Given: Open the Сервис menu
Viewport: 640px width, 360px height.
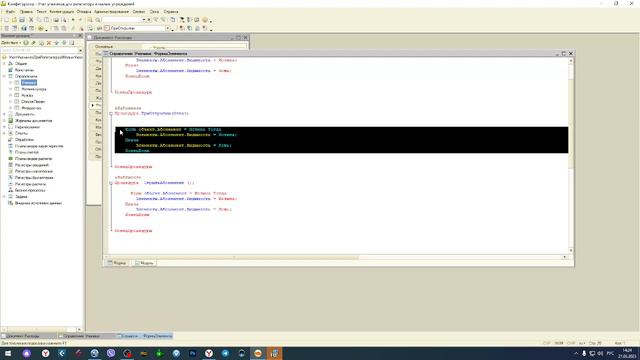Looking at the screenshot, I should [139, 12].
